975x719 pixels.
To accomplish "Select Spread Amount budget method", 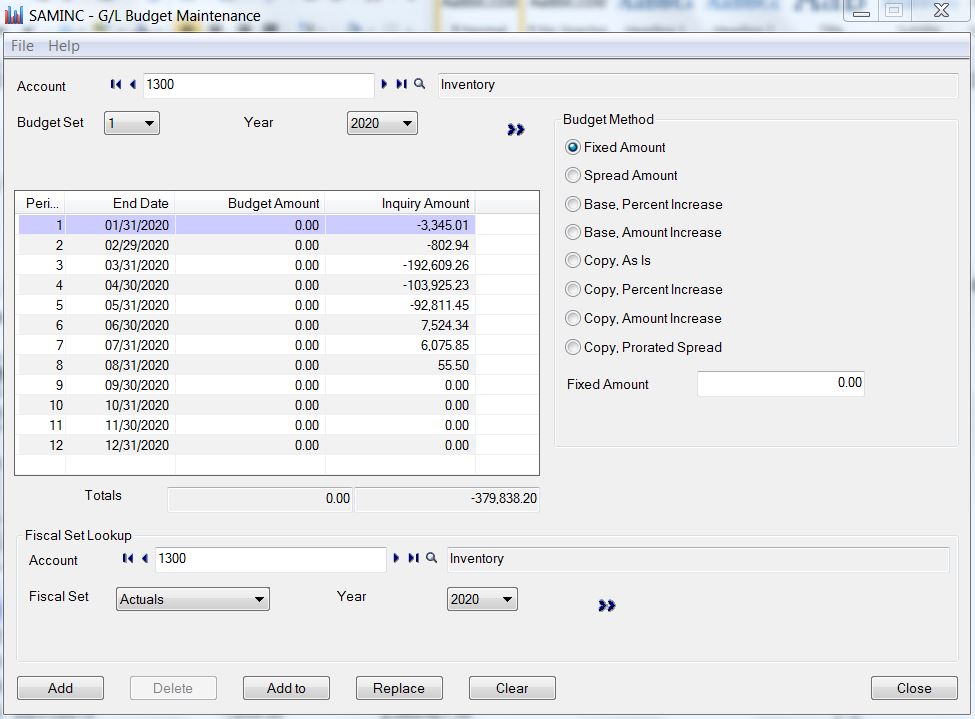I will pos(573,175).
